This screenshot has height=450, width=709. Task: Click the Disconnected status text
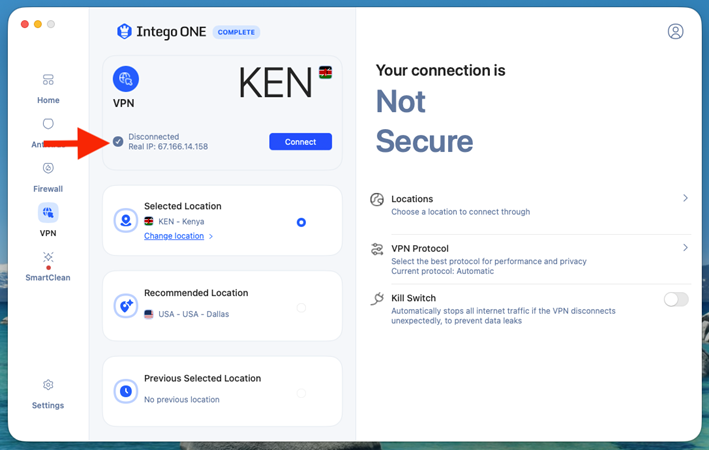(x=154, y=137)
